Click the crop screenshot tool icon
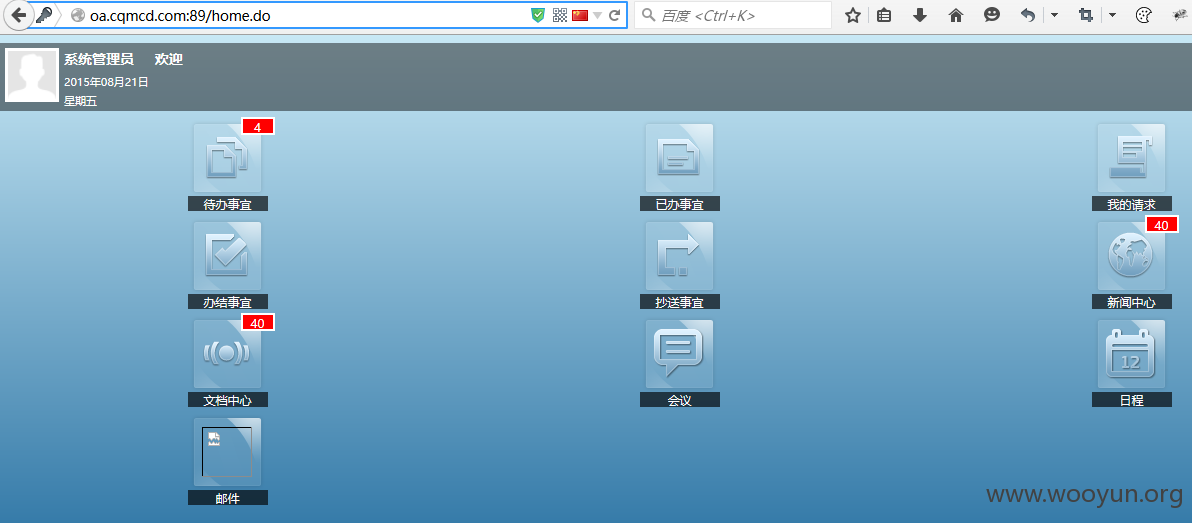Screen dimensions: 1192x523 tap(1086, 15)
